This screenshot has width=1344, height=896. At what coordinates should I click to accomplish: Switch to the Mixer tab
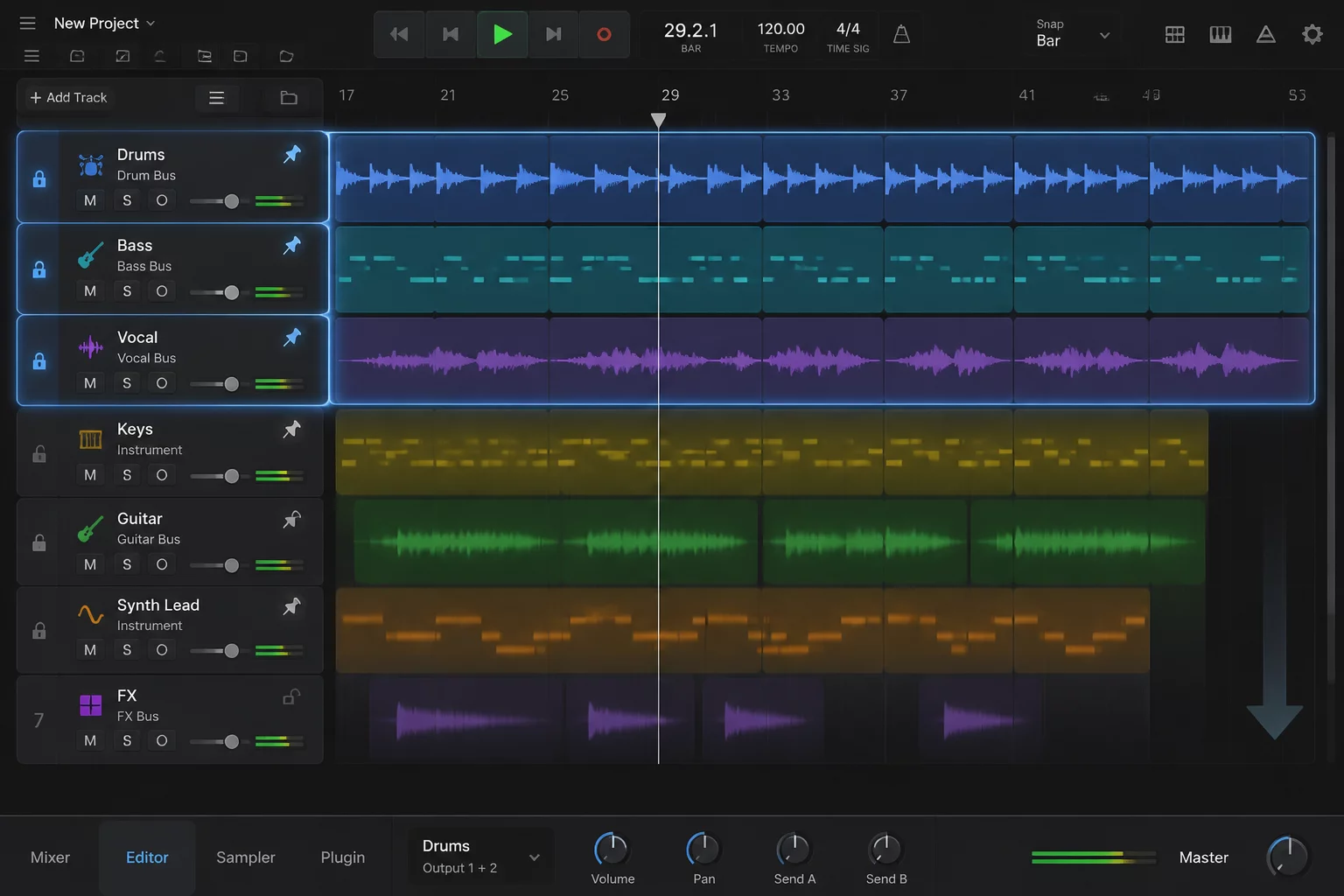50,857
